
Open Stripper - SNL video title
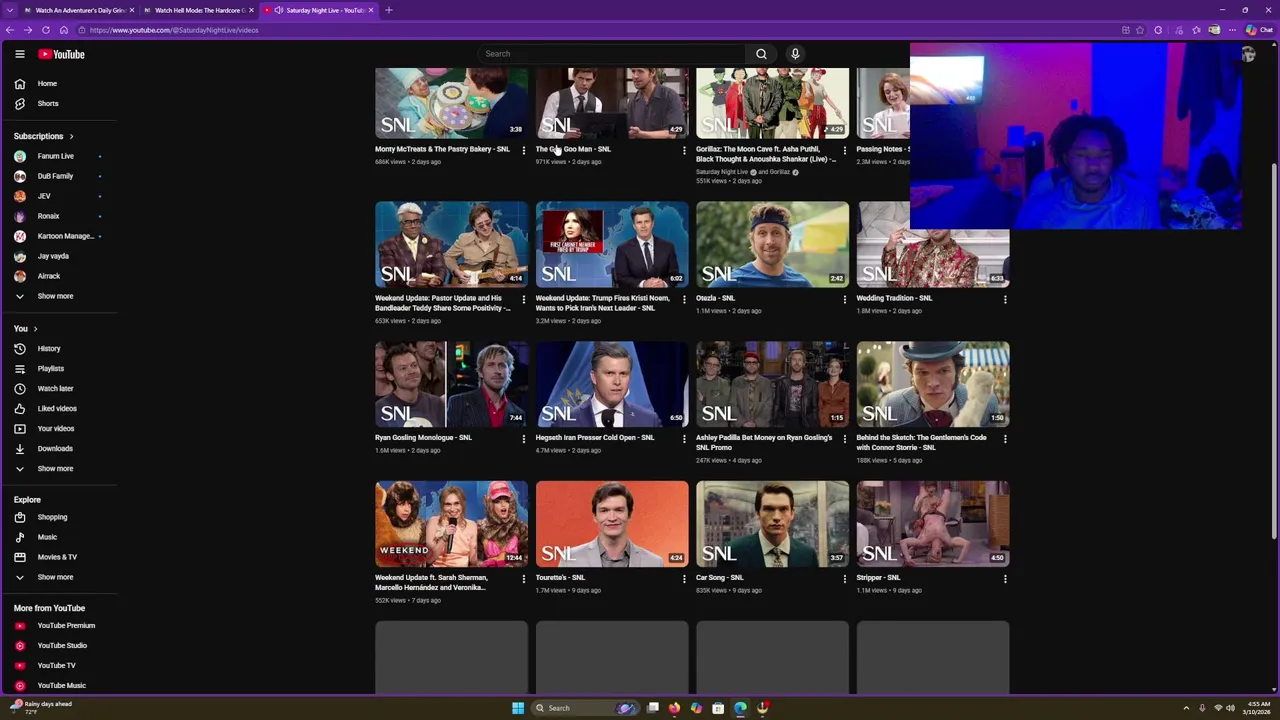tap(878, 578)
